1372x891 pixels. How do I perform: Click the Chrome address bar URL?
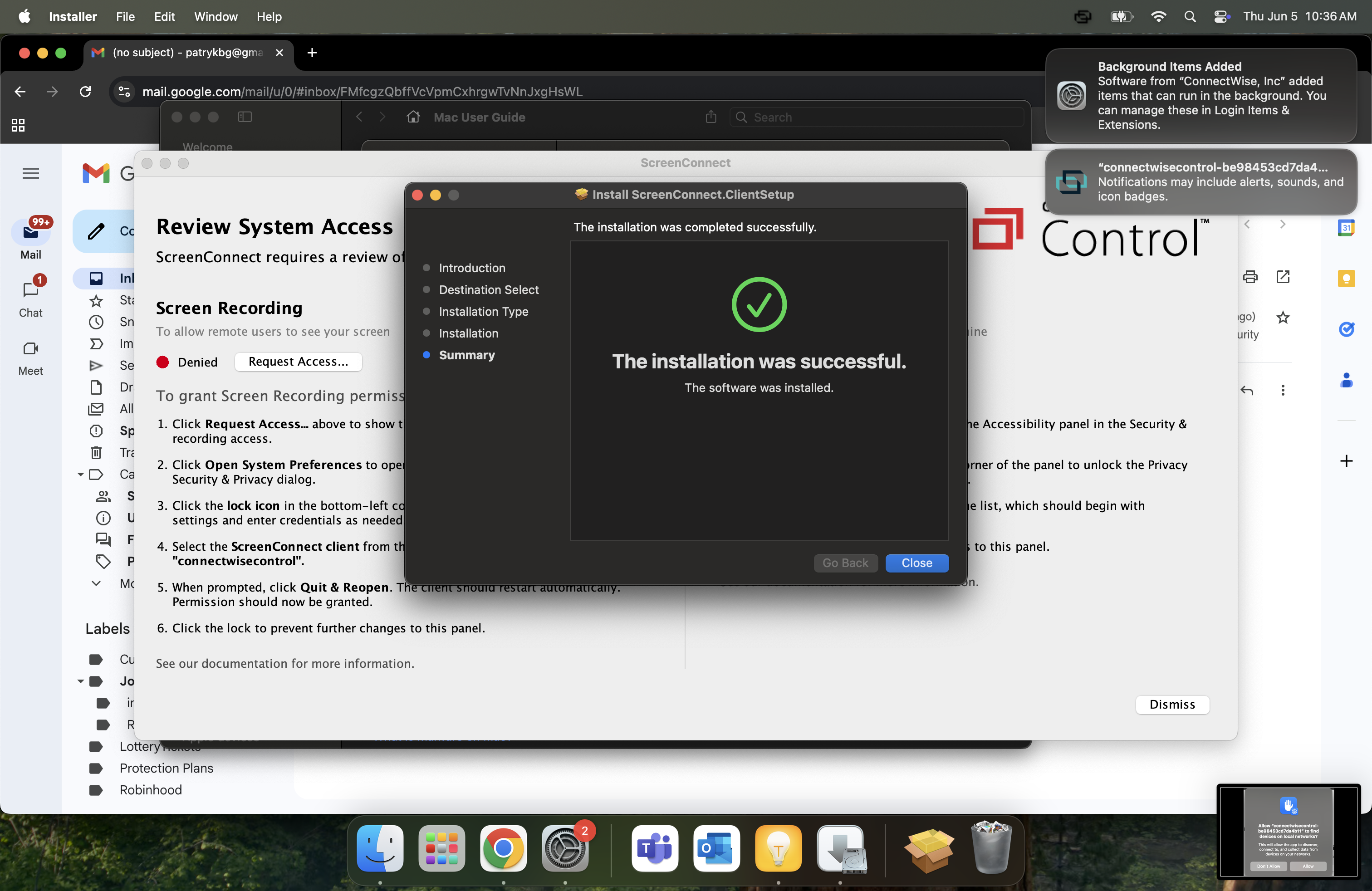click(x=362, y=92)
